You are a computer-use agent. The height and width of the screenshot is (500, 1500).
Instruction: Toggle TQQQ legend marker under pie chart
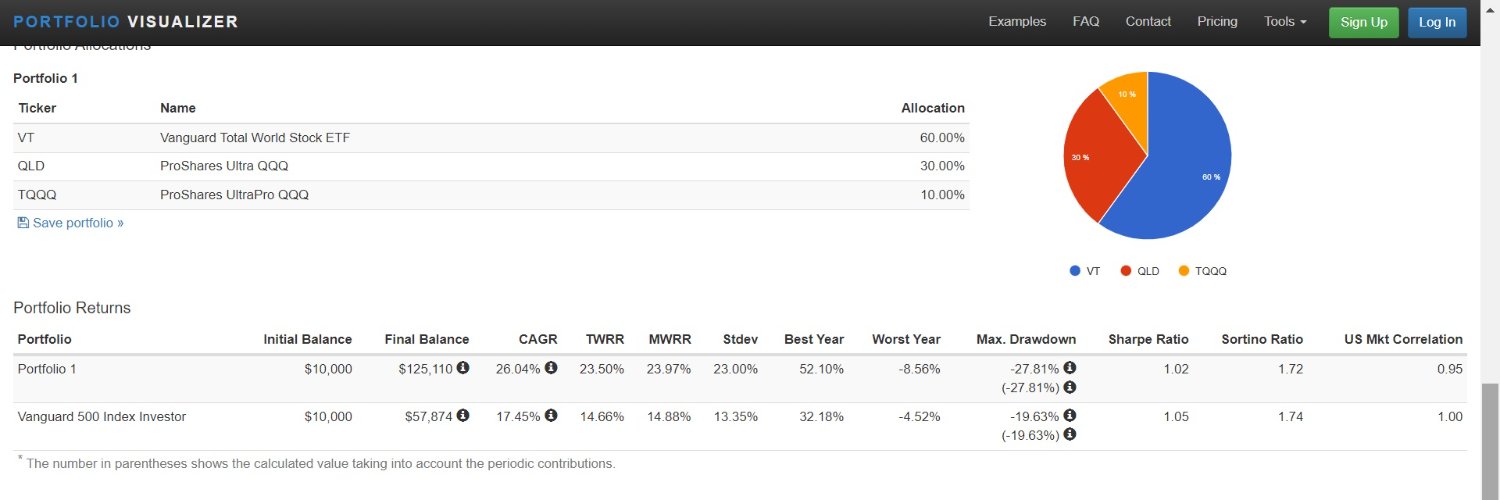[x=1184, y=271]
